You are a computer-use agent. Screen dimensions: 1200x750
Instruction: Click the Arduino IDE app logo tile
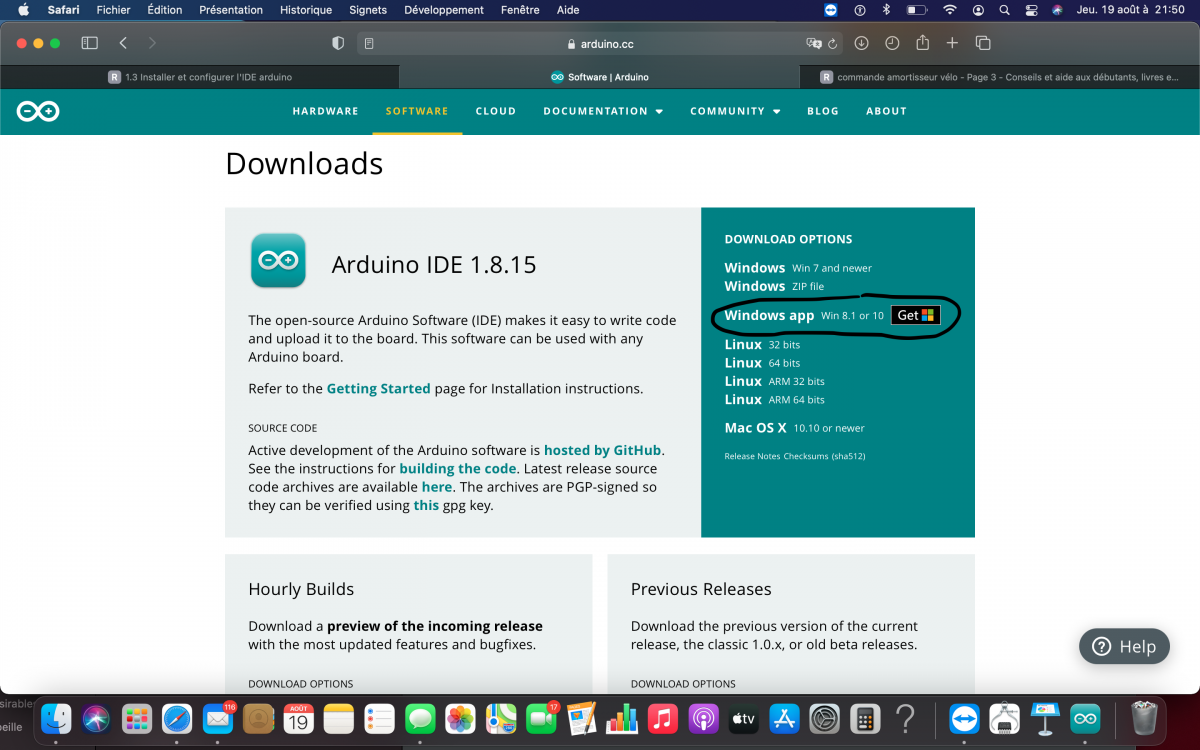pyautogui.click(x=278, y=260)
